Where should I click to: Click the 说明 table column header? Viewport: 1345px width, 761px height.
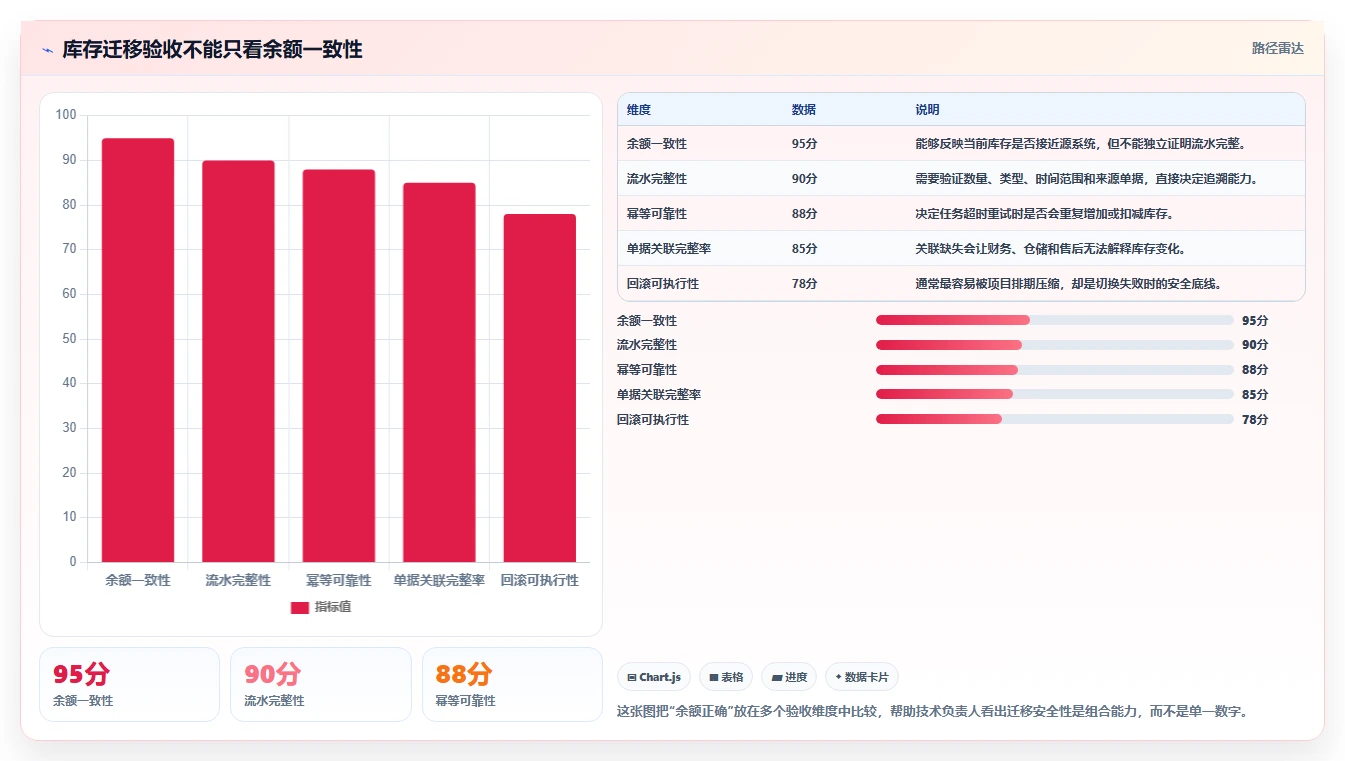tap(927, 110)
